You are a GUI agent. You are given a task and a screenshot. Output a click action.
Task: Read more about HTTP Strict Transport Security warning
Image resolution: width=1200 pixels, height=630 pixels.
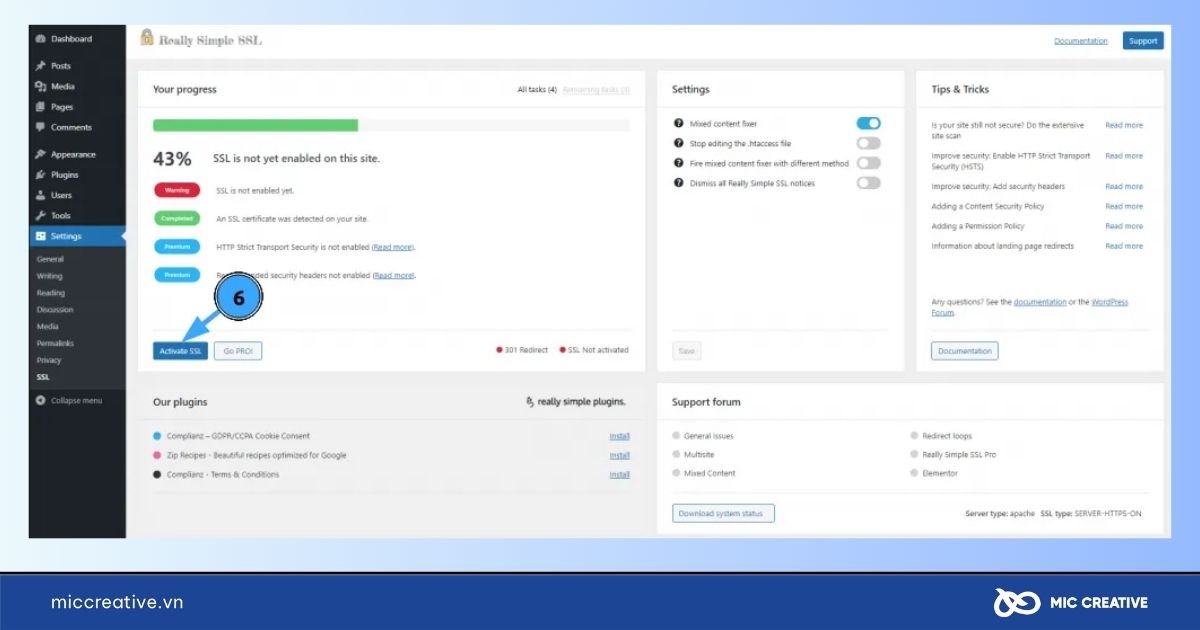393,247
